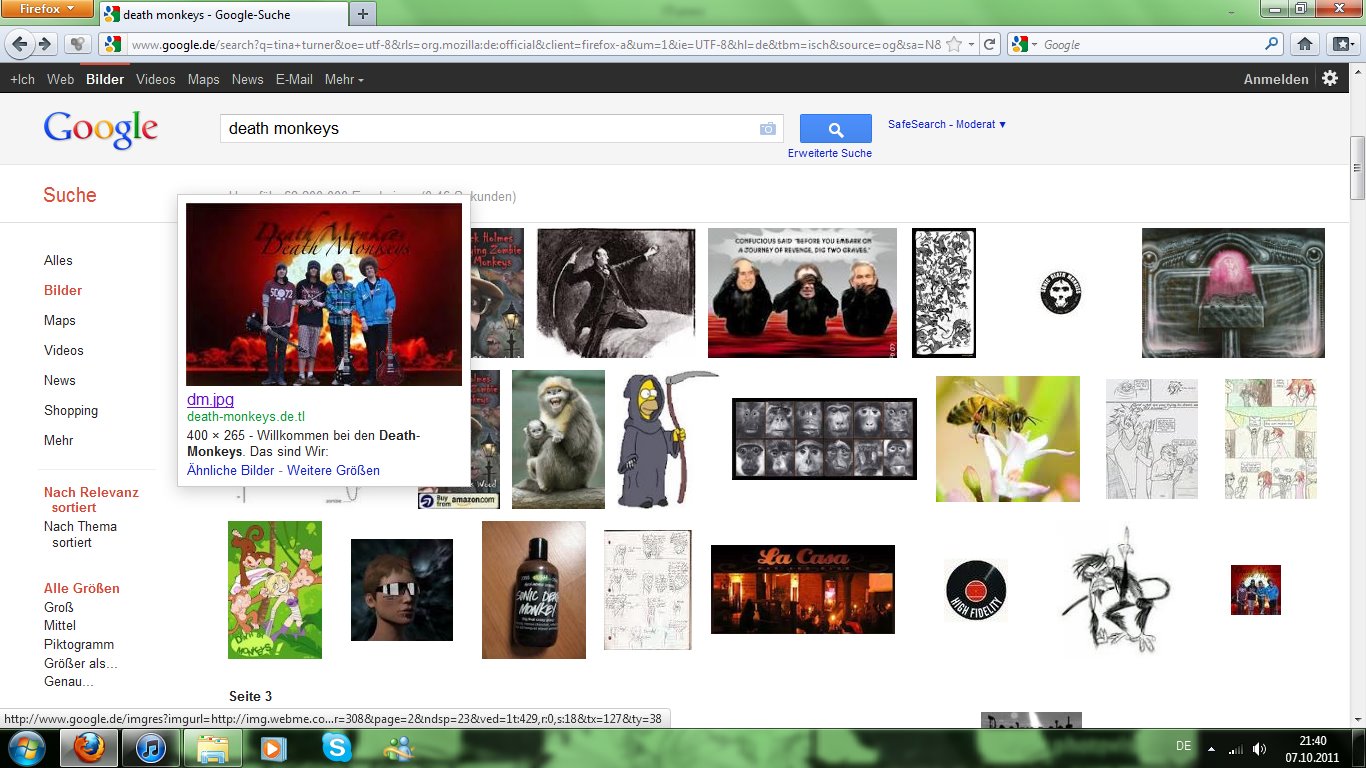Click Weitere Größen in the preview popup
This screenshot has width=1366, height=768.
tap(334, 470)
